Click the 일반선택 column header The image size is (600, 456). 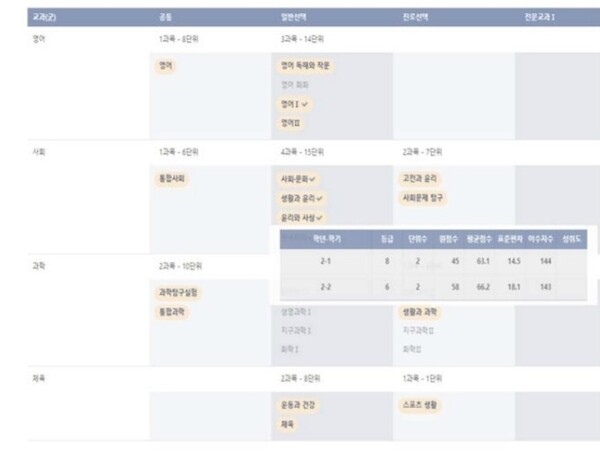click(293, 17)
